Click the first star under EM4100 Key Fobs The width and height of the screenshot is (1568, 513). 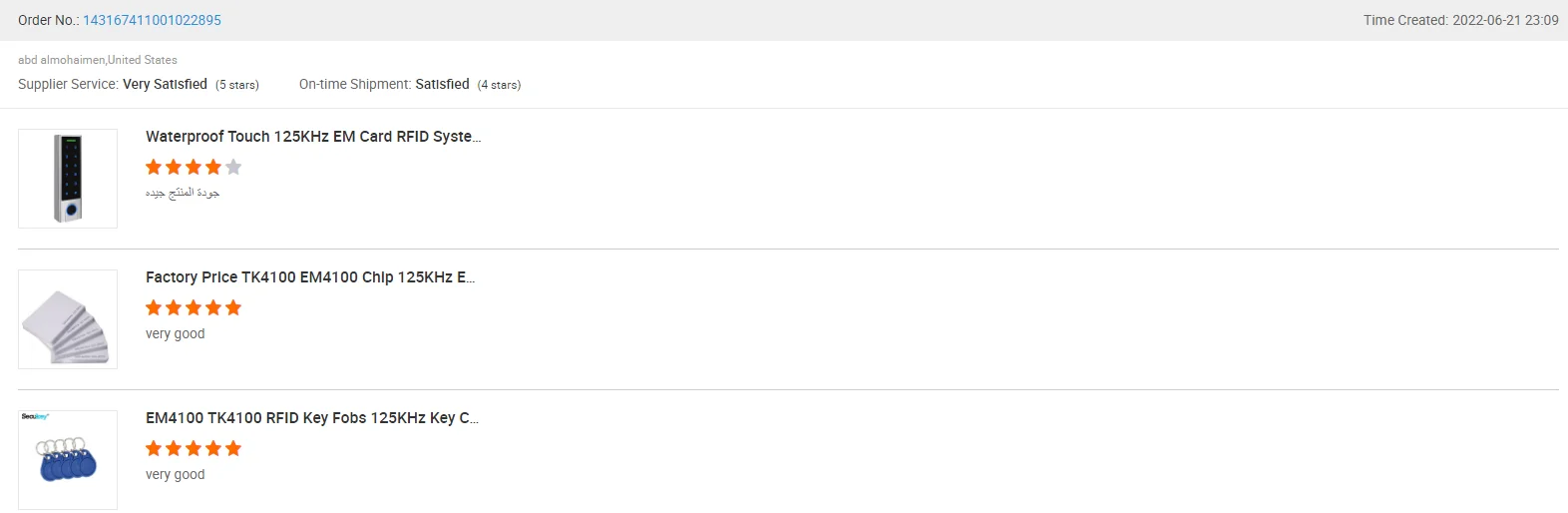(x=154, y=448)
